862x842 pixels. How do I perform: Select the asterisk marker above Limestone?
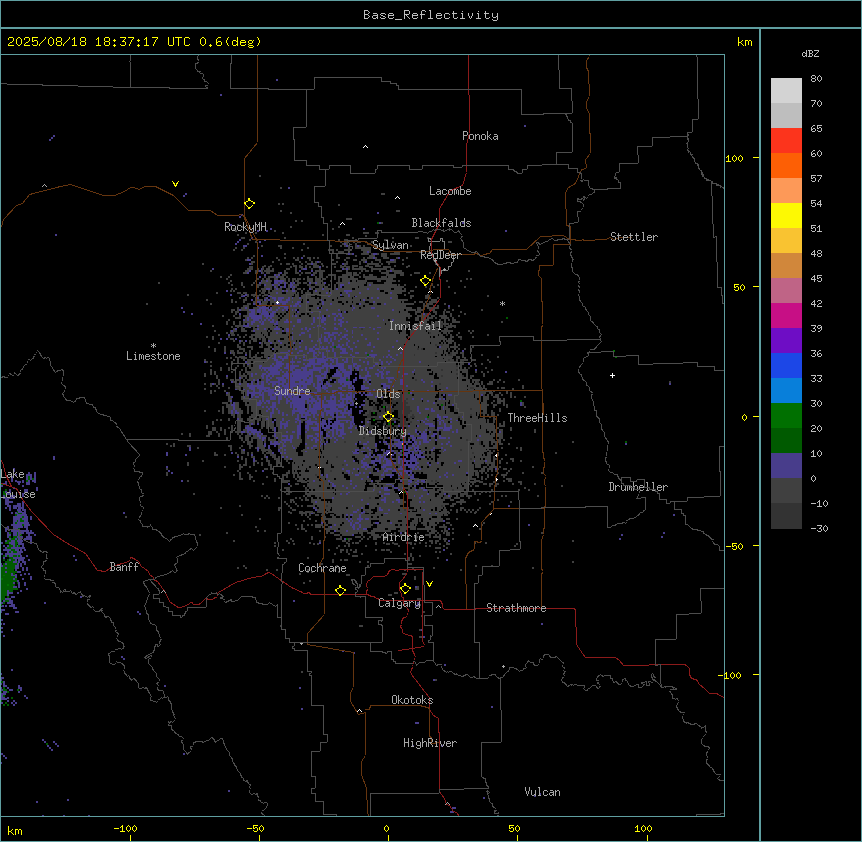[153, 346]
